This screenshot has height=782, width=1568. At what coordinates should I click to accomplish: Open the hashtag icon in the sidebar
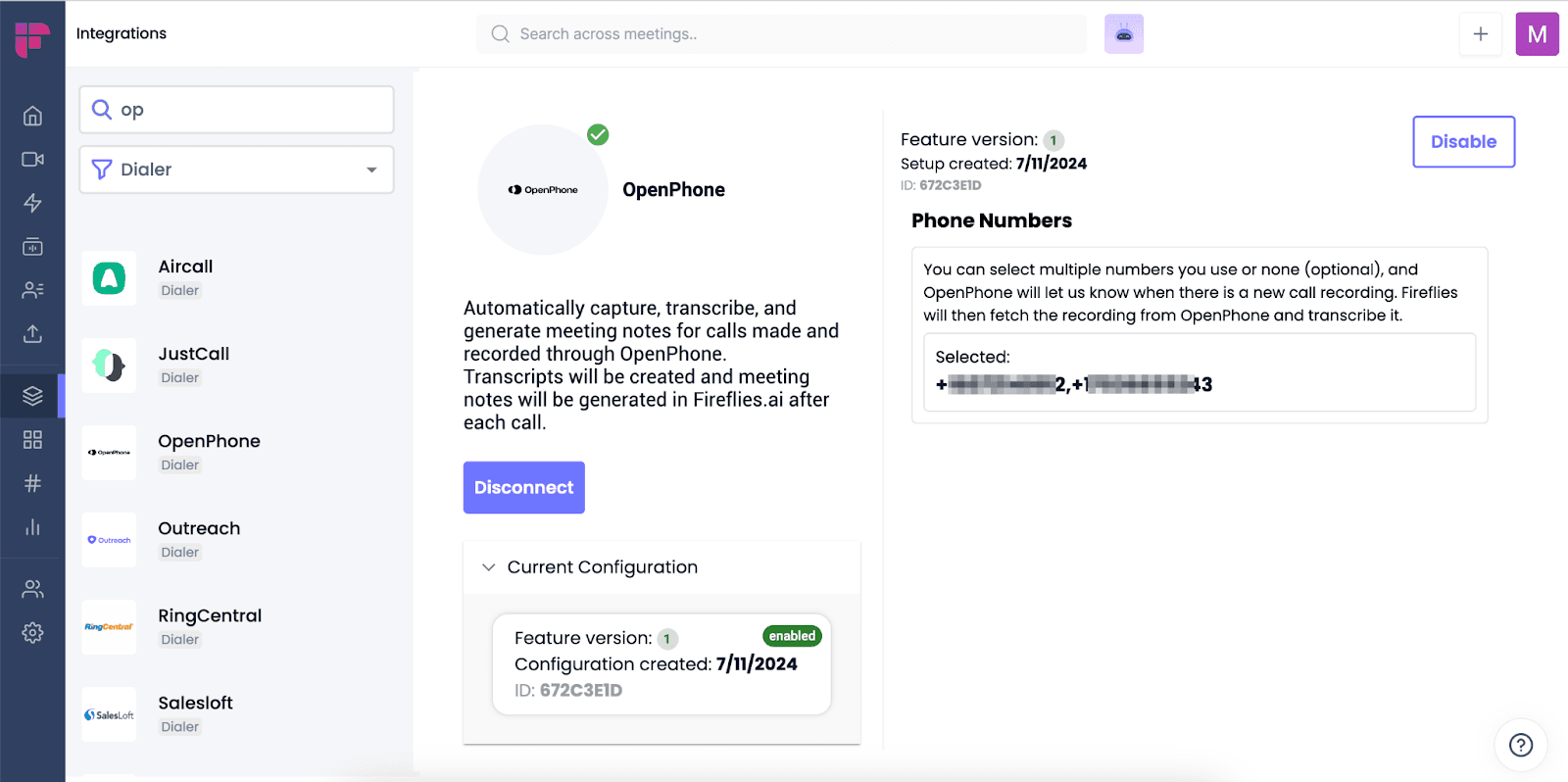32,483
